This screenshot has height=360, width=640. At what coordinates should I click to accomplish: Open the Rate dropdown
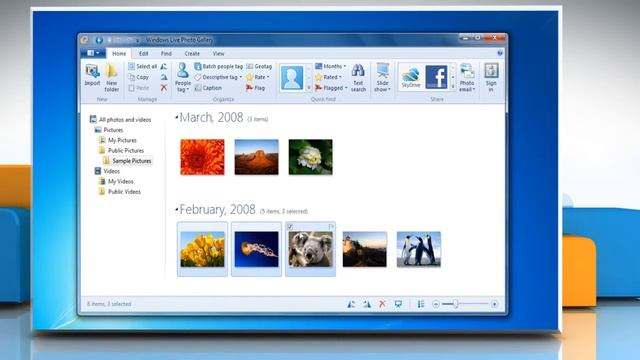pos(268,77)
